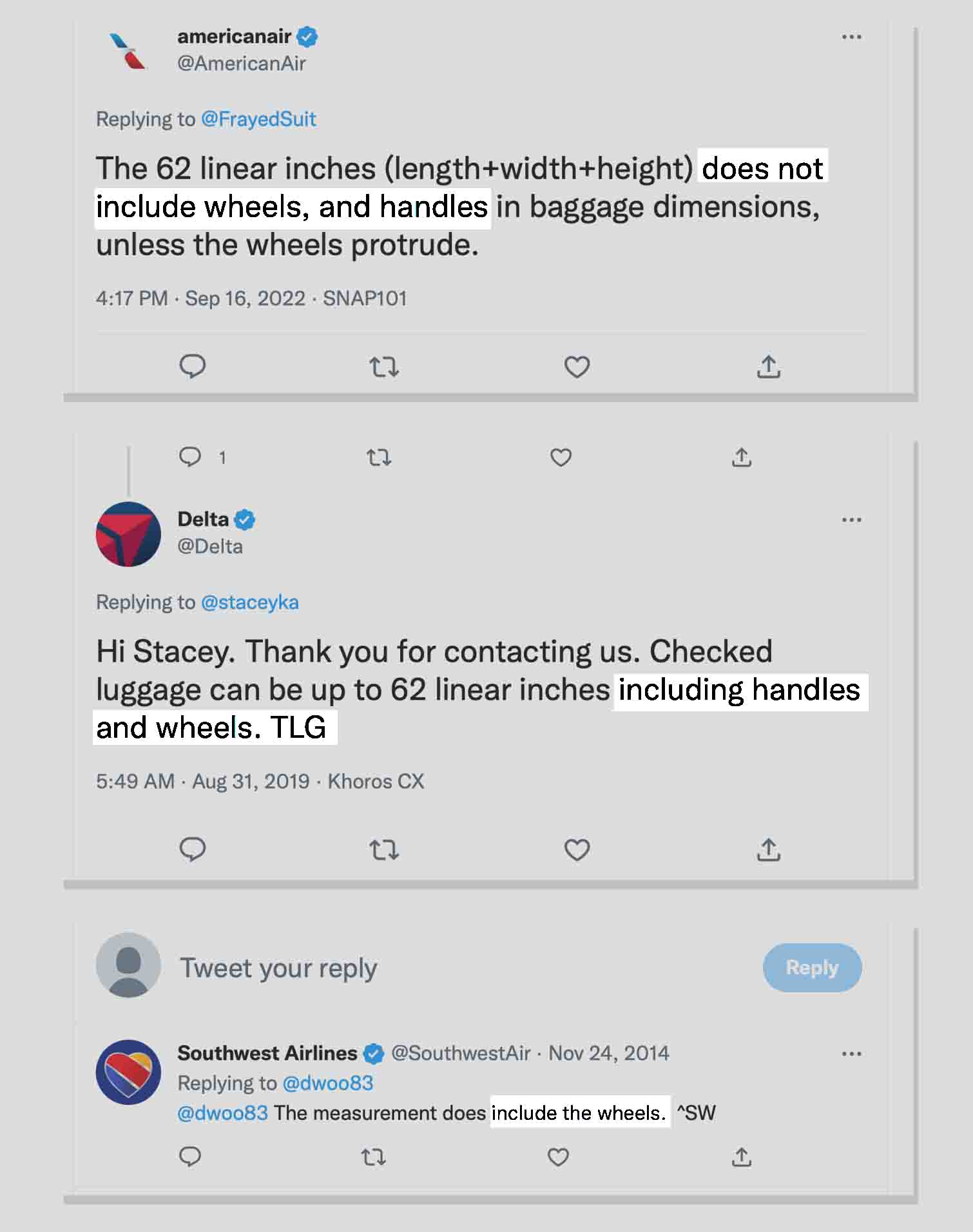This screenshot has width=973, height=1232.
Task: Like the Southwest Airlines tweet
Action: click(x=558, y=1157)
